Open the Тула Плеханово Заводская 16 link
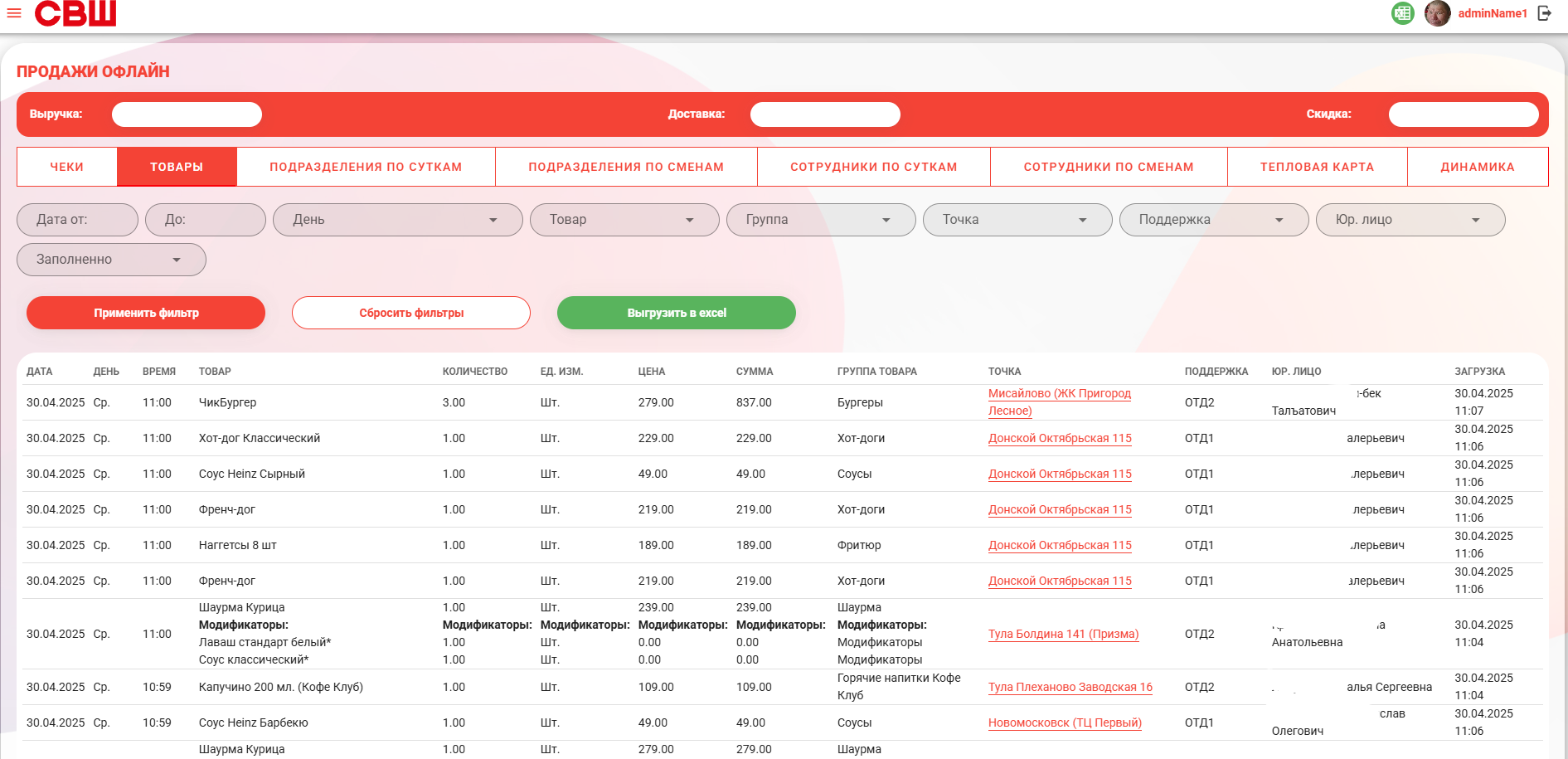Image resolution: width=1568 pixels, height=759 pixels. click(x=1070, y=687)
